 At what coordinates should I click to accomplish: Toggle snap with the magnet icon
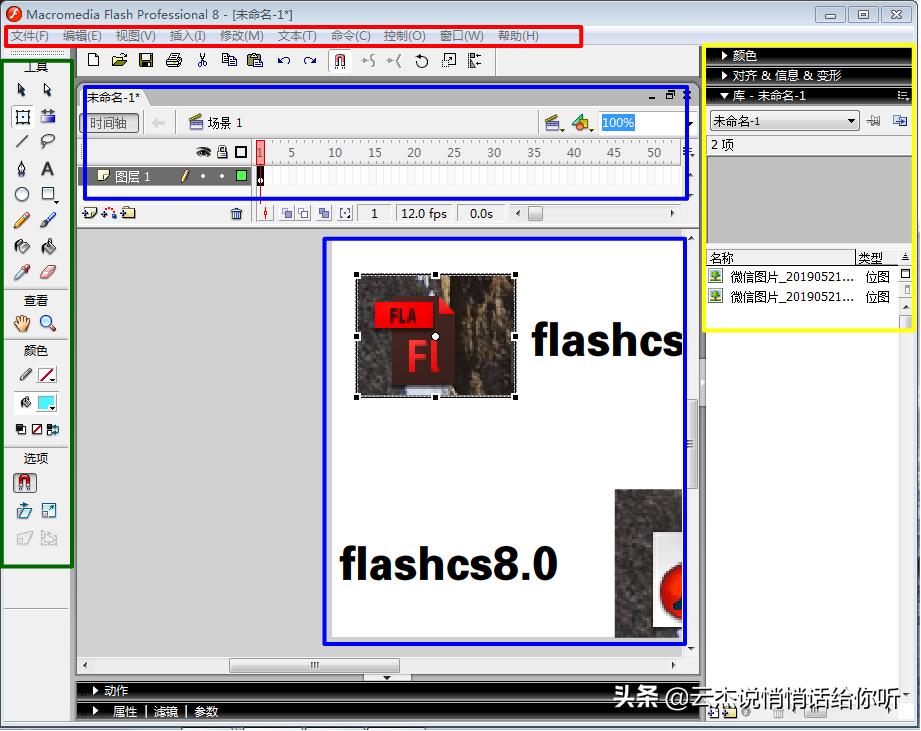click(340, 61)
